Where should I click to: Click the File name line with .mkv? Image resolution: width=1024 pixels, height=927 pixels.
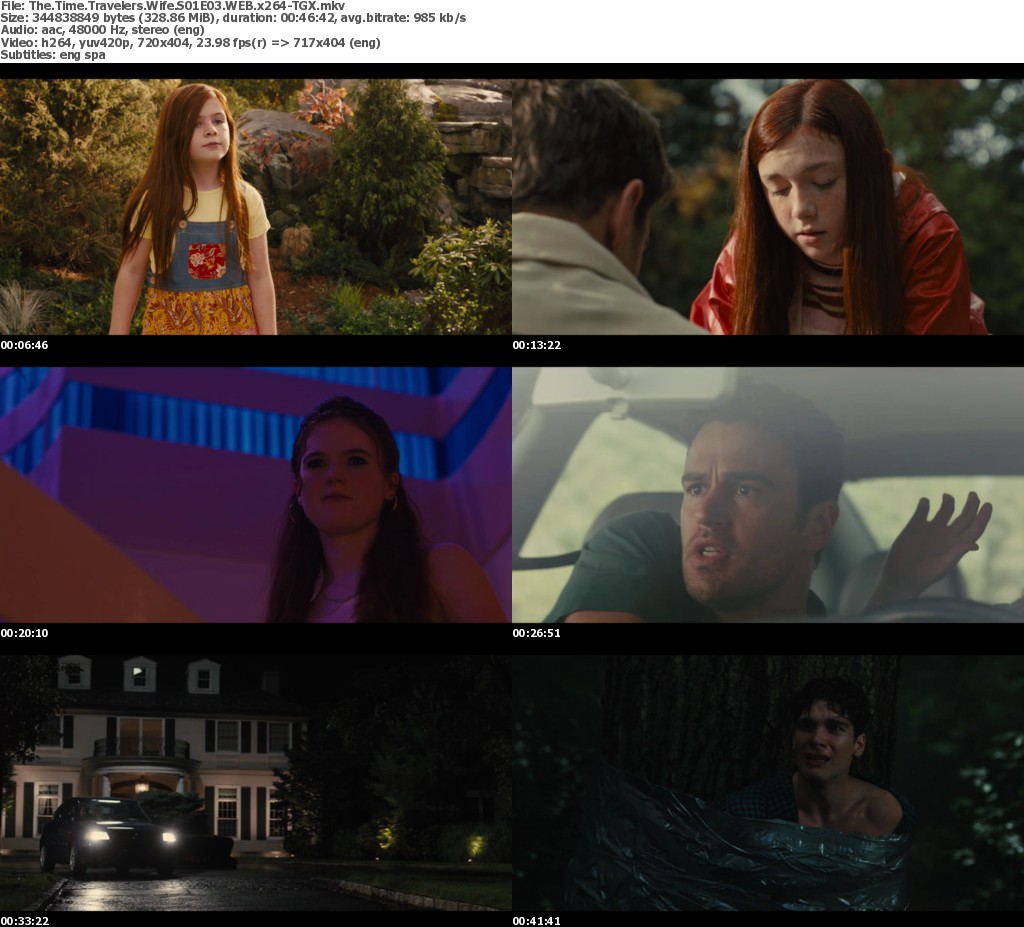click(x=172, y=6)
